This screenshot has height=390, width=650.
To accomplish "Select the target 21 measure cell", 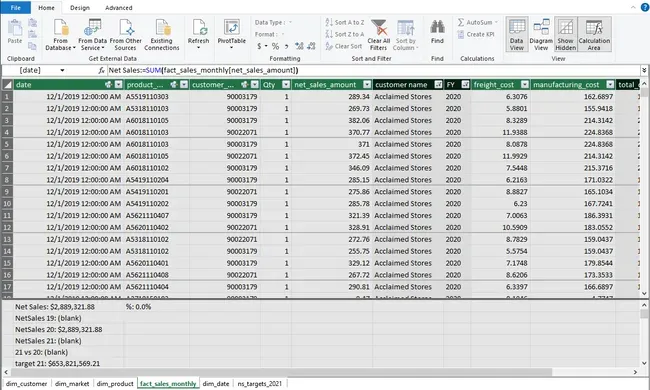I will pos(68,363).
